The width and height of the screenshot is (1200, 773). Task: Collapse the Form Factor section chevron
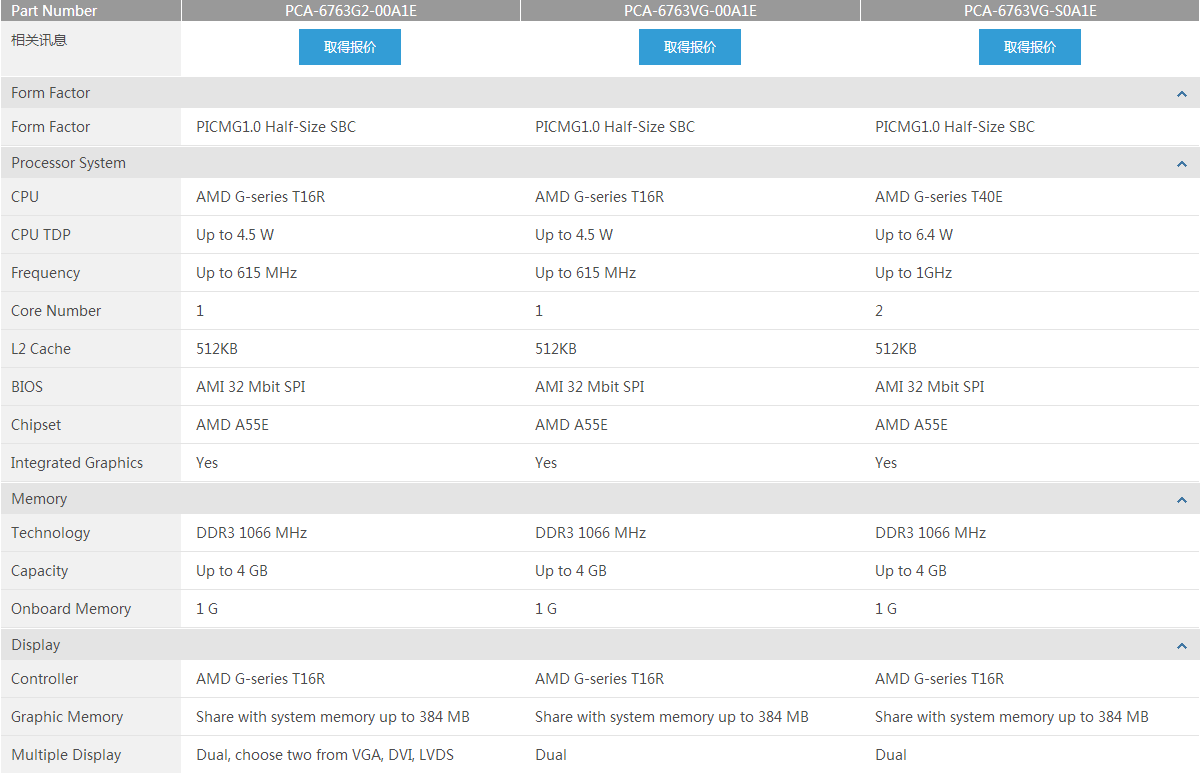[x=1182, y=94]
